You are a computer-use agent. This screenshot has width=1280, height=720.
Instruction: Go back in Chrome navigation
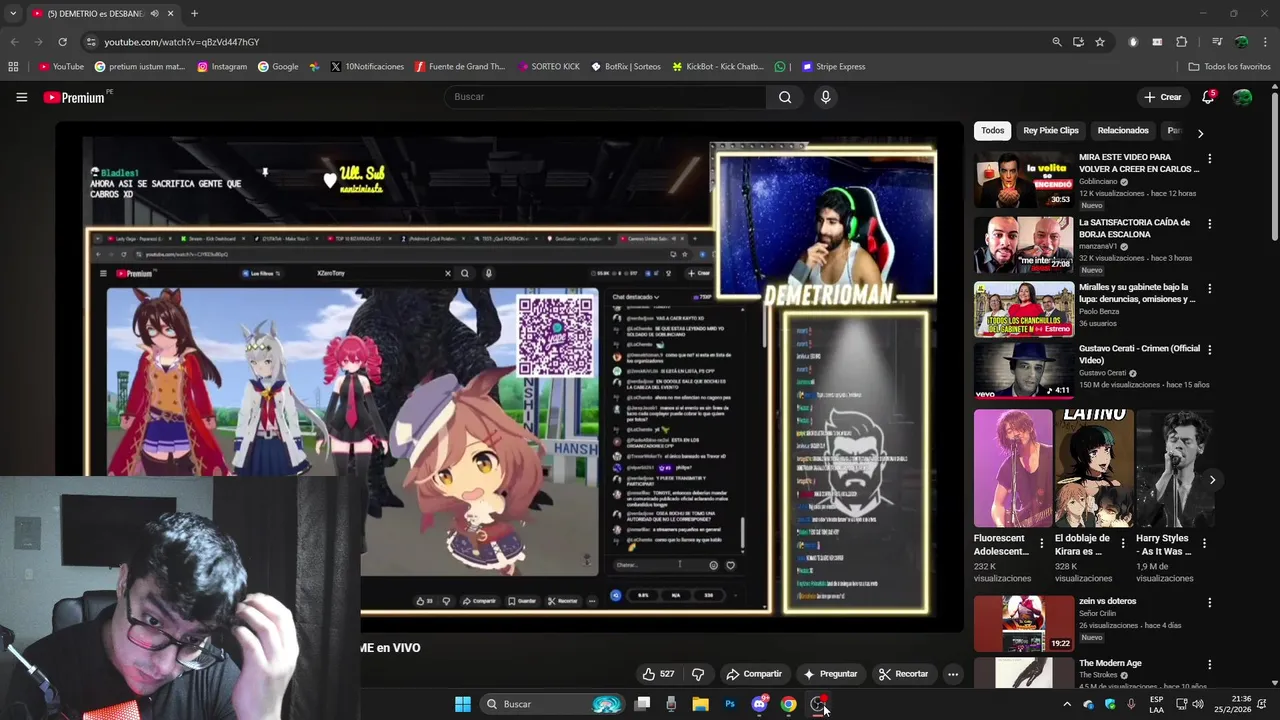tap(14, 42)
